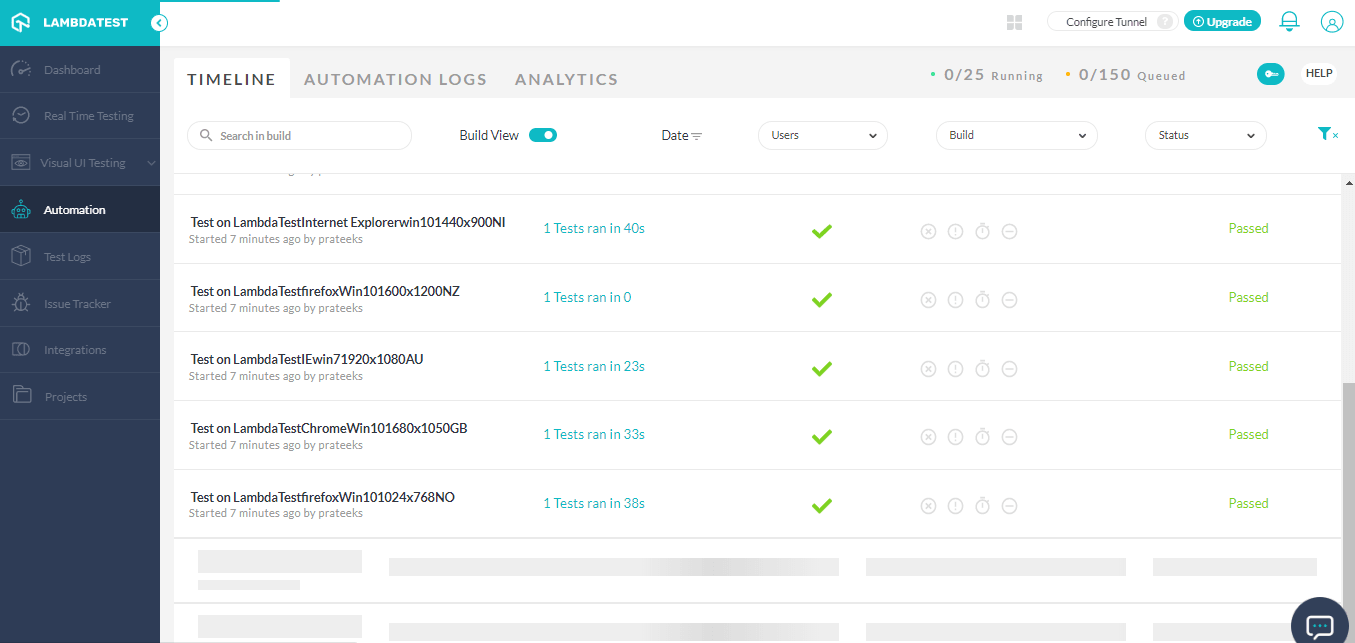This screenshot has height=643, width=1355.
Task: Open the Users dropdown
Action: [822, 135]
